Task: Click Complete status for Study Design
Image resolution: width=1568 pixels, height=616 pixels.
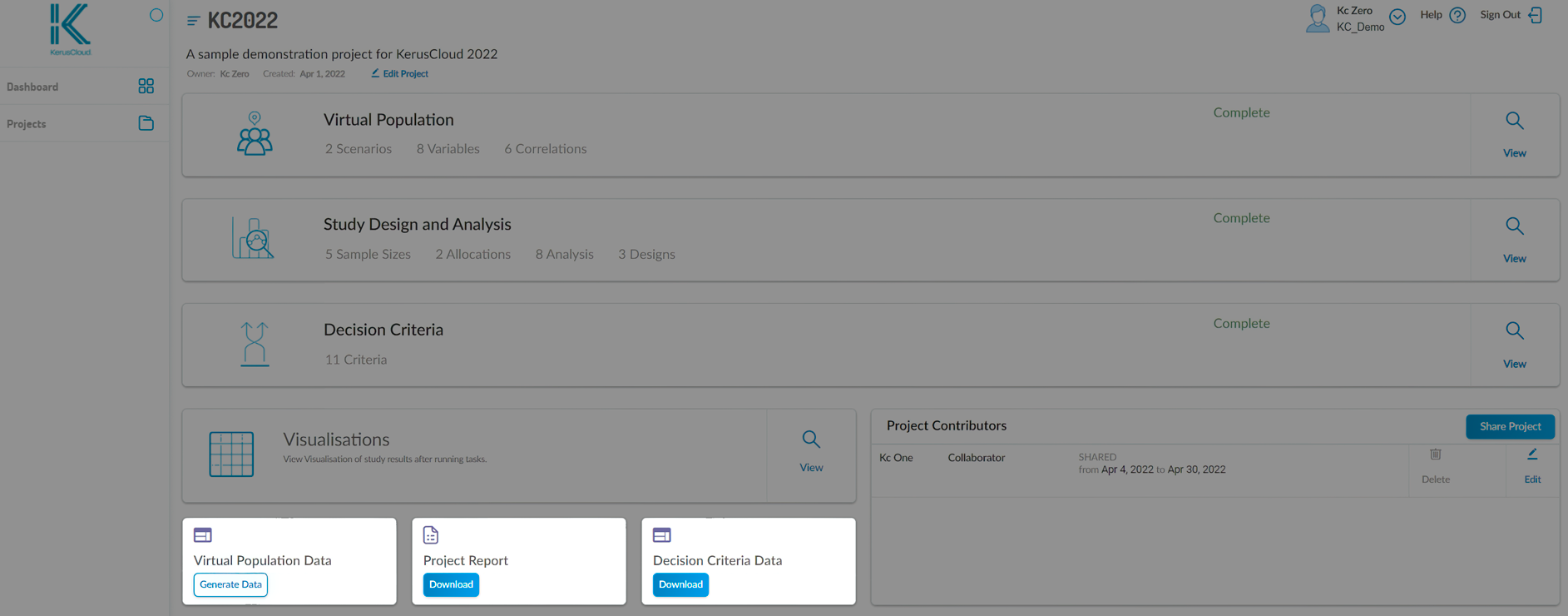Action: coord(1241,218)
